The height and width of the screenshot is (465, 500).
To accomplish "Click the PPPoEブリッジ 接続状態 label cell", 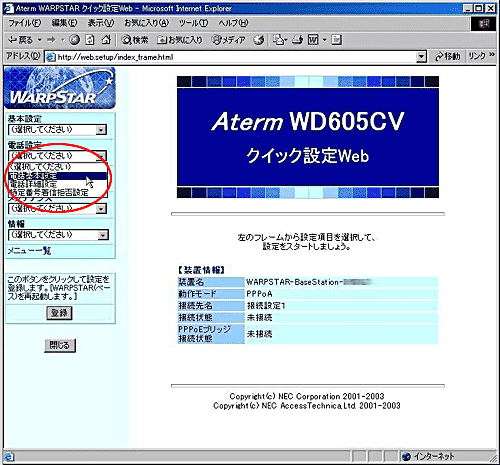I will tap(211, 334).
